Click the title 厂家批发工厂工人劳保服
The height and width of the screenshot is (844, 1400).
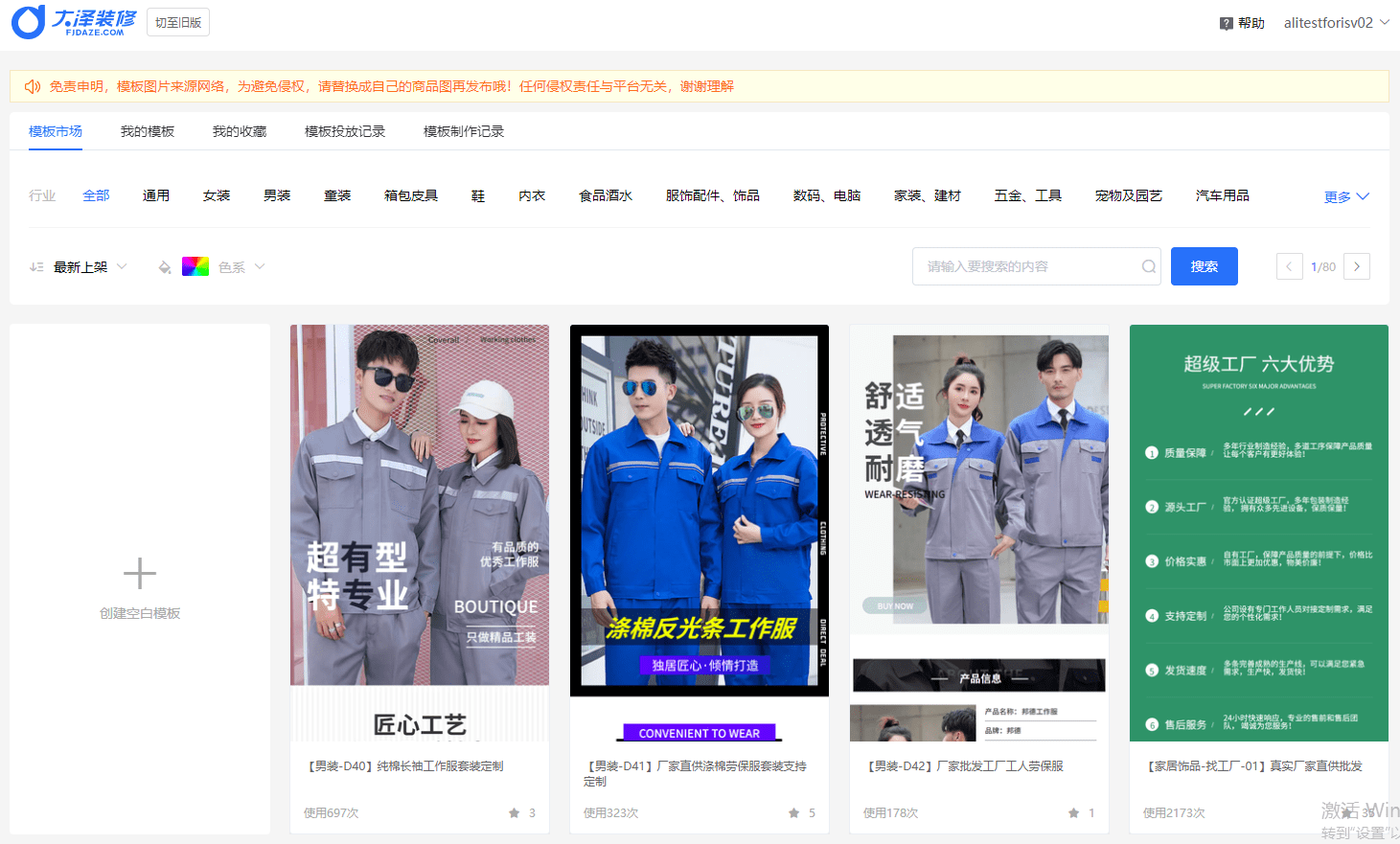999,766
